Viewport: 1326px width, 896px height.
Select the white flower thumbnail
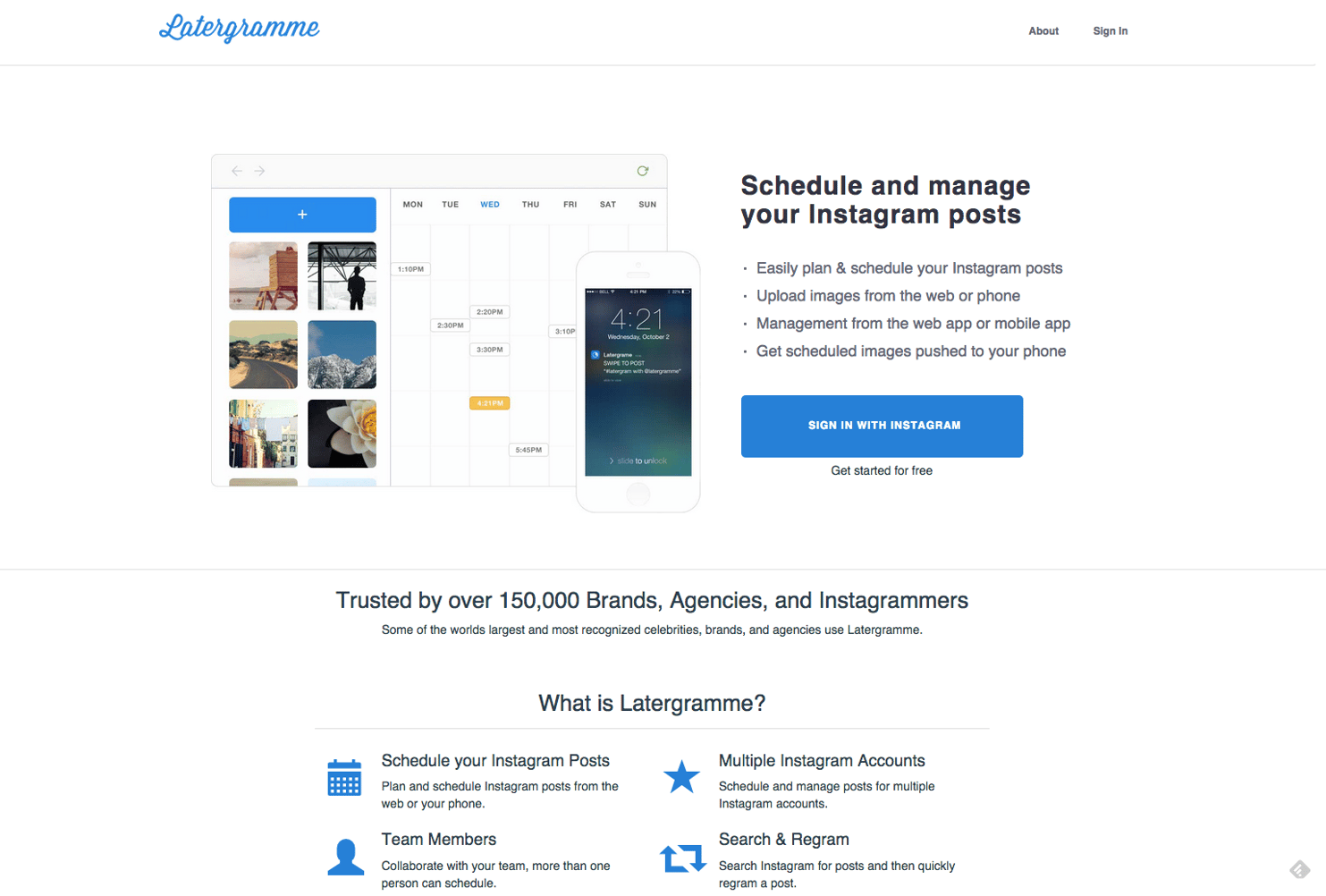(342, 434)
